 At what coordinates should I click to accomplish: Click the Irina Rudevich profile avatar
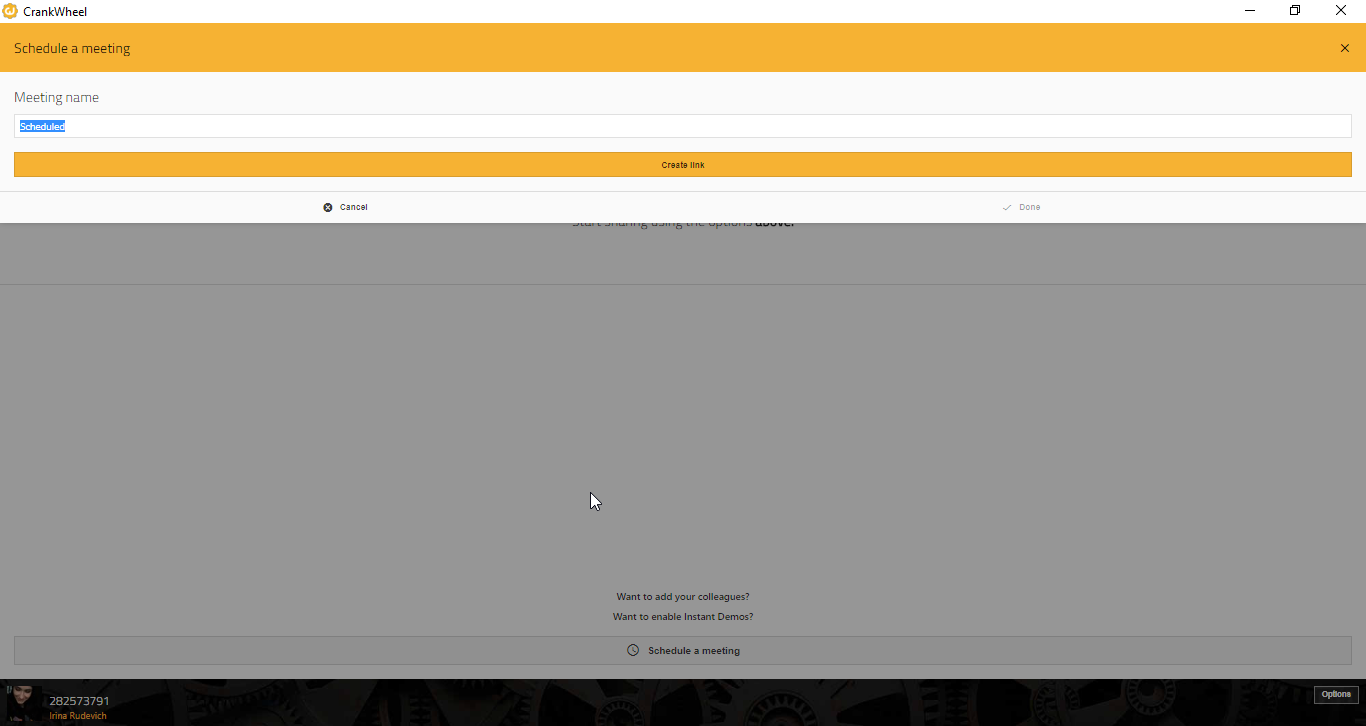22,703
